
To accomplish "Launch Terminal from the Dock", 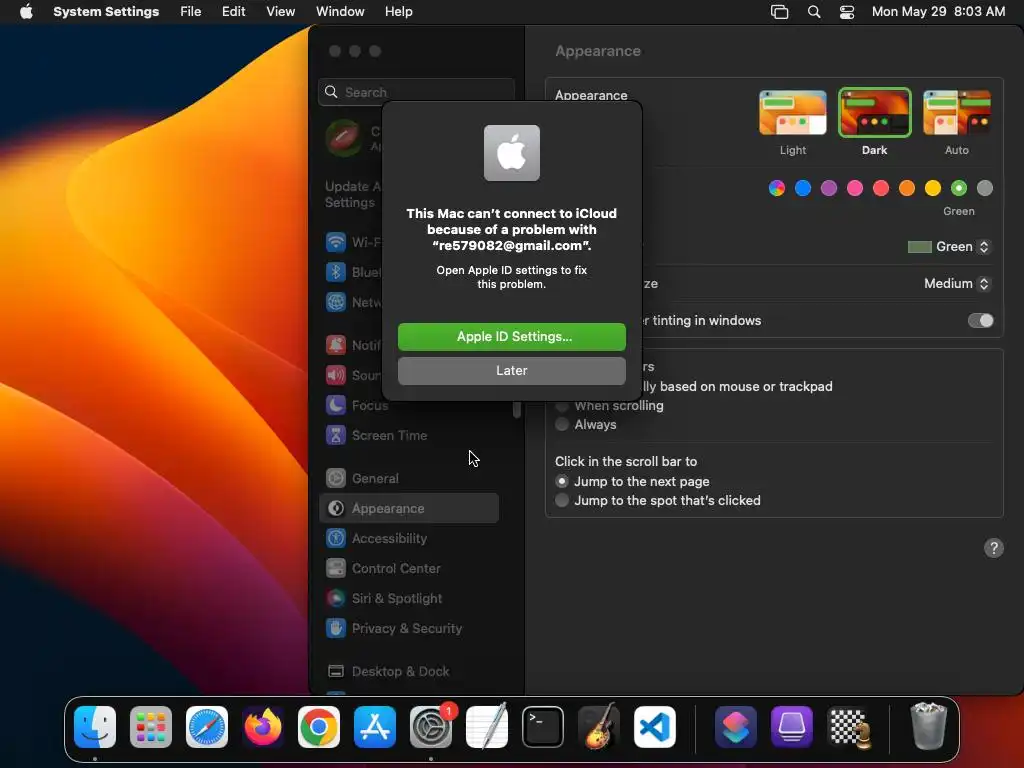I will 543,727.
